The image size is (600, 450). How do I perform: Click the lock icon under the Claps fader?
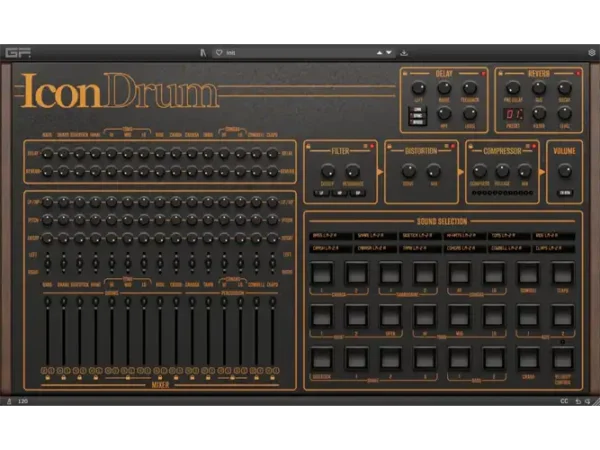coord(272,378)
